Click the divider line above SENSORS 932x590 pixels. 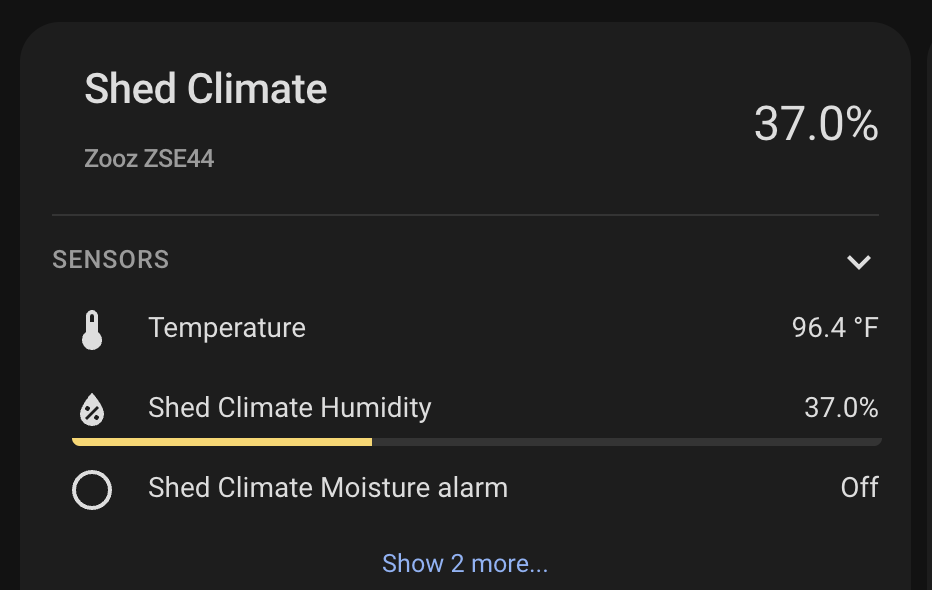[465, 215]
